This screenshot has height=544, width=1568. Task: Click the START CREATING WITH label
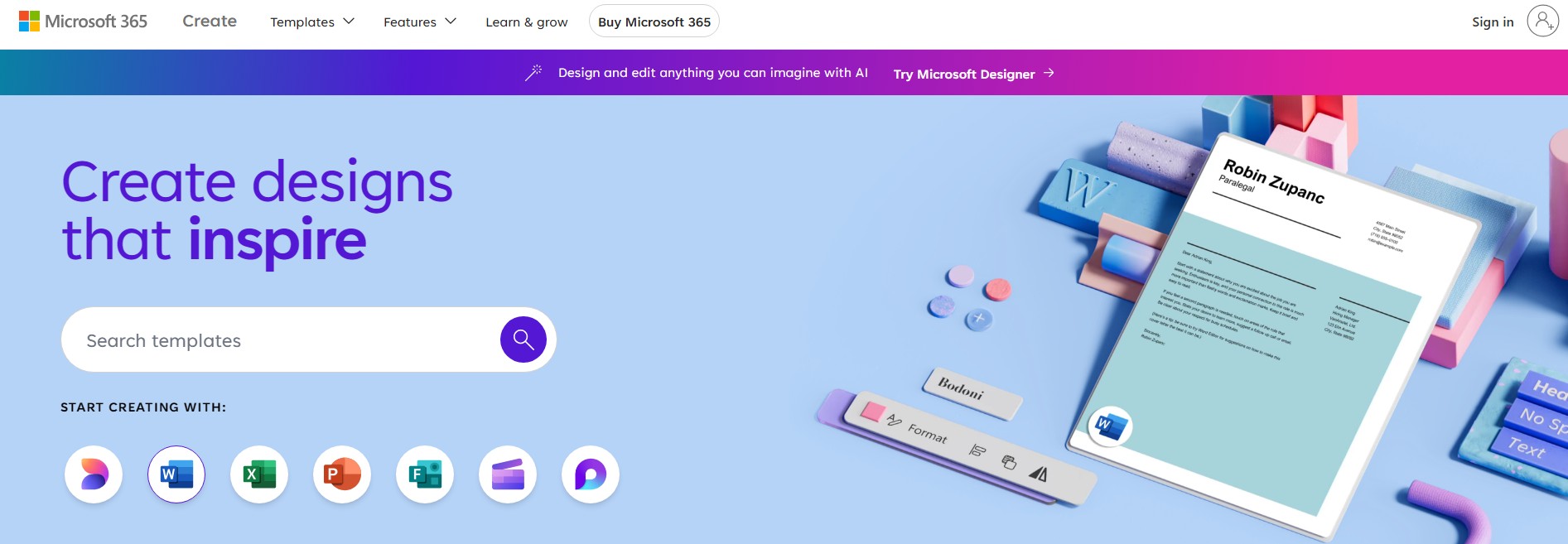pyautogui.click(x=143, y=407)
